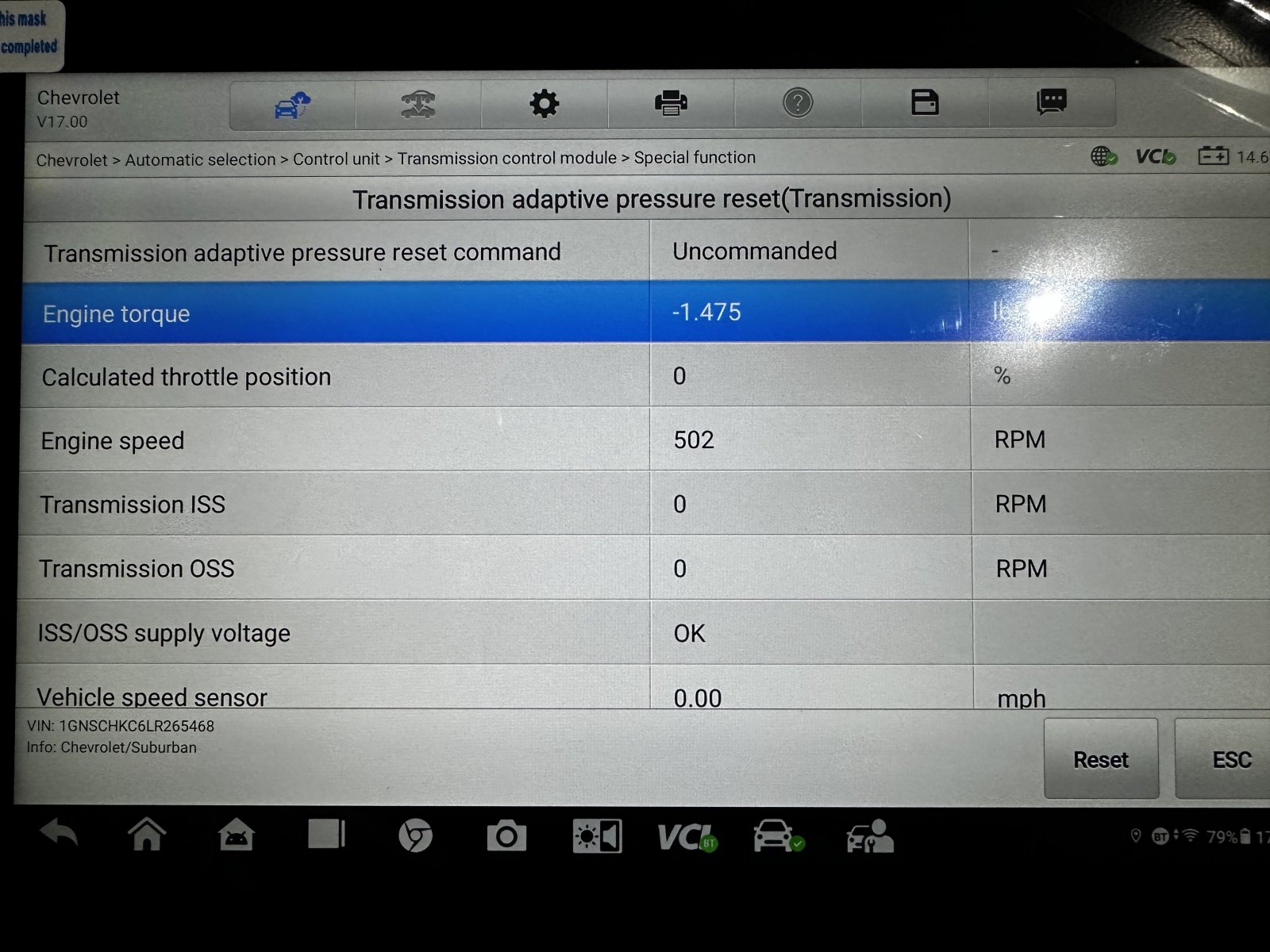The height and width of the screenshot is (952, 1270).
Task: Select the ISS/OSS supply voltage row
Action: coord(642,632)
